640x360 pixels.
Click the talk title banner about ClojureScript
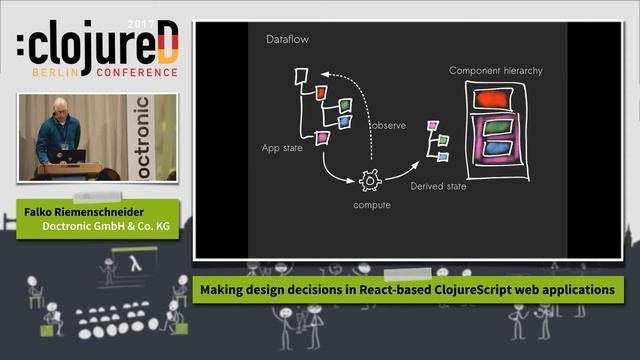[408, 290]
